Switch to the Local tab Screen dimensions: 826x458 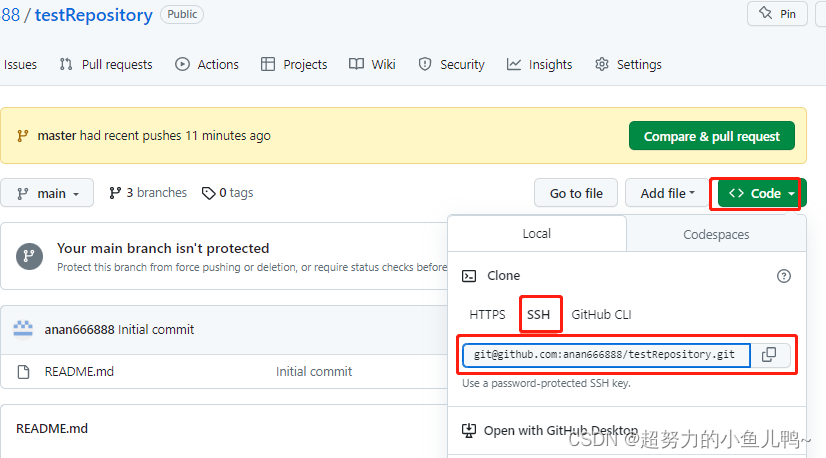click(x=537, y=233)
